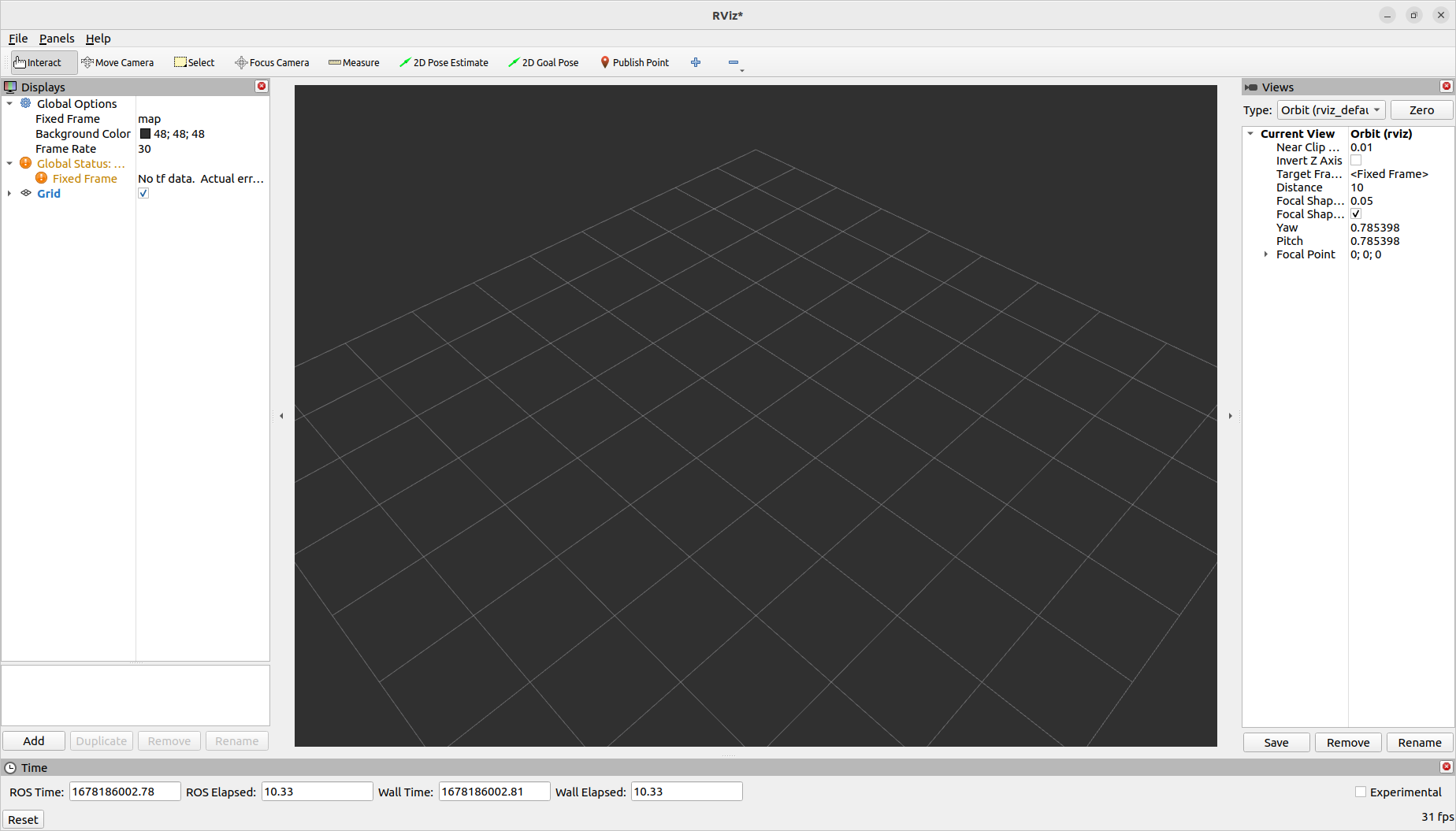Screen dimensions: 1456x831
Task: Toggle the Invert Z Axis checkbox
Action: 1356,161
